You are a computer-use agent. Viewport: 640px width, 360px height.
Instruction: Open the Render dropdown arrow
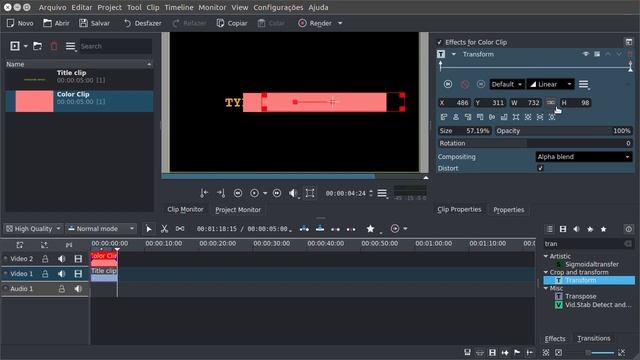340,23
